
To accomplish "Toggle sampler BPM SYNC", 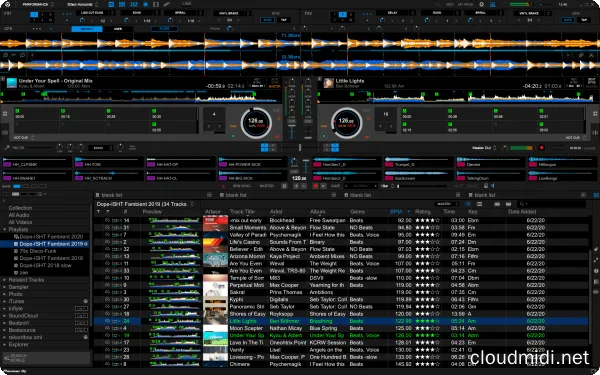I will [x=241, y=186].
